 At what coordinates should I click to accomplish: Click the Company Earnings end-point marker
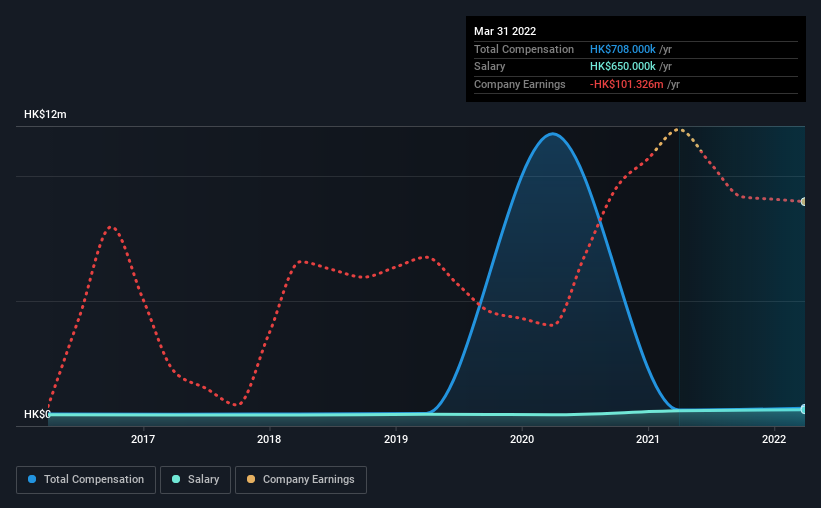tap(804, 202)
